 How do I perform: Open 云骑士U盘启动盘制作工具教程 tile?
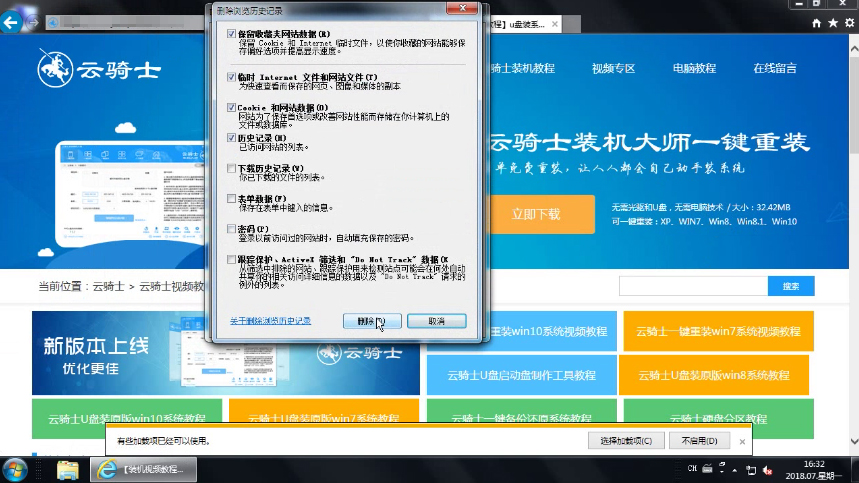[522, 375]
